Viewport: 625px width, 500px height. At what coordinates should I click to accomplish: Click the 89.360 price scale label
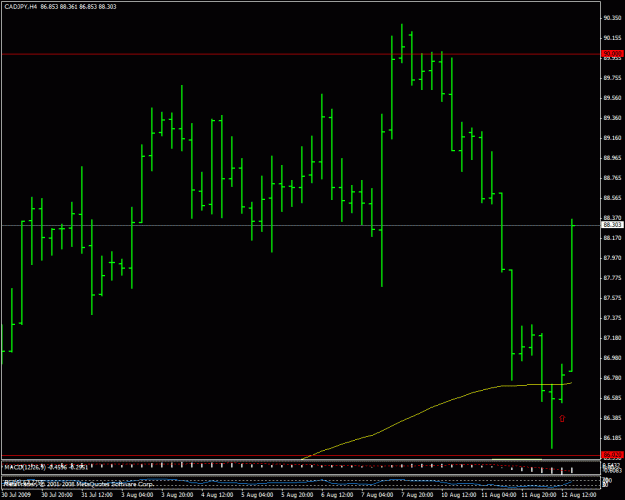(612, 118)
